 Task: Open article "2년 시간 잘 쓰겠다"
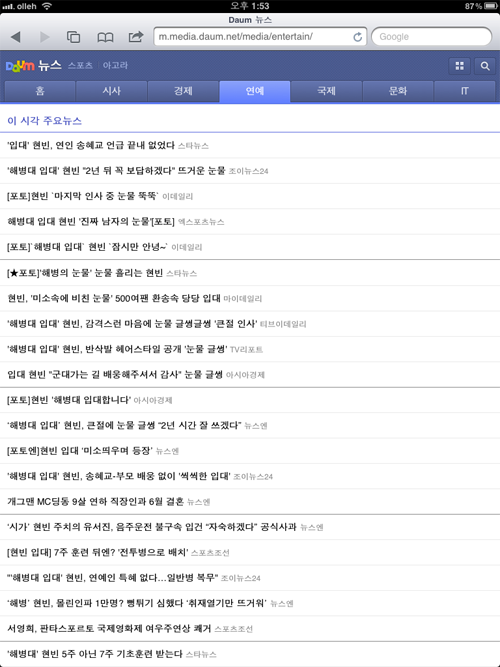250,425
